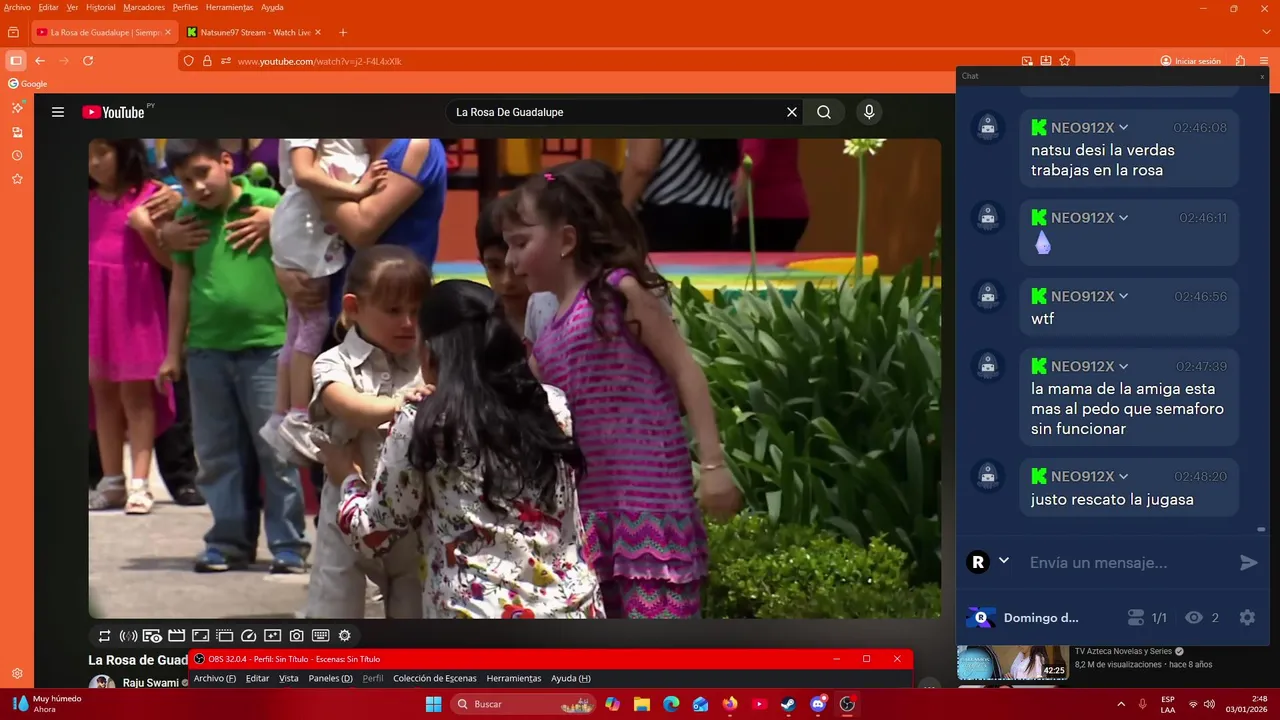
Task: Click the video filters sparkle icon
Action: (x=273, y=636)
